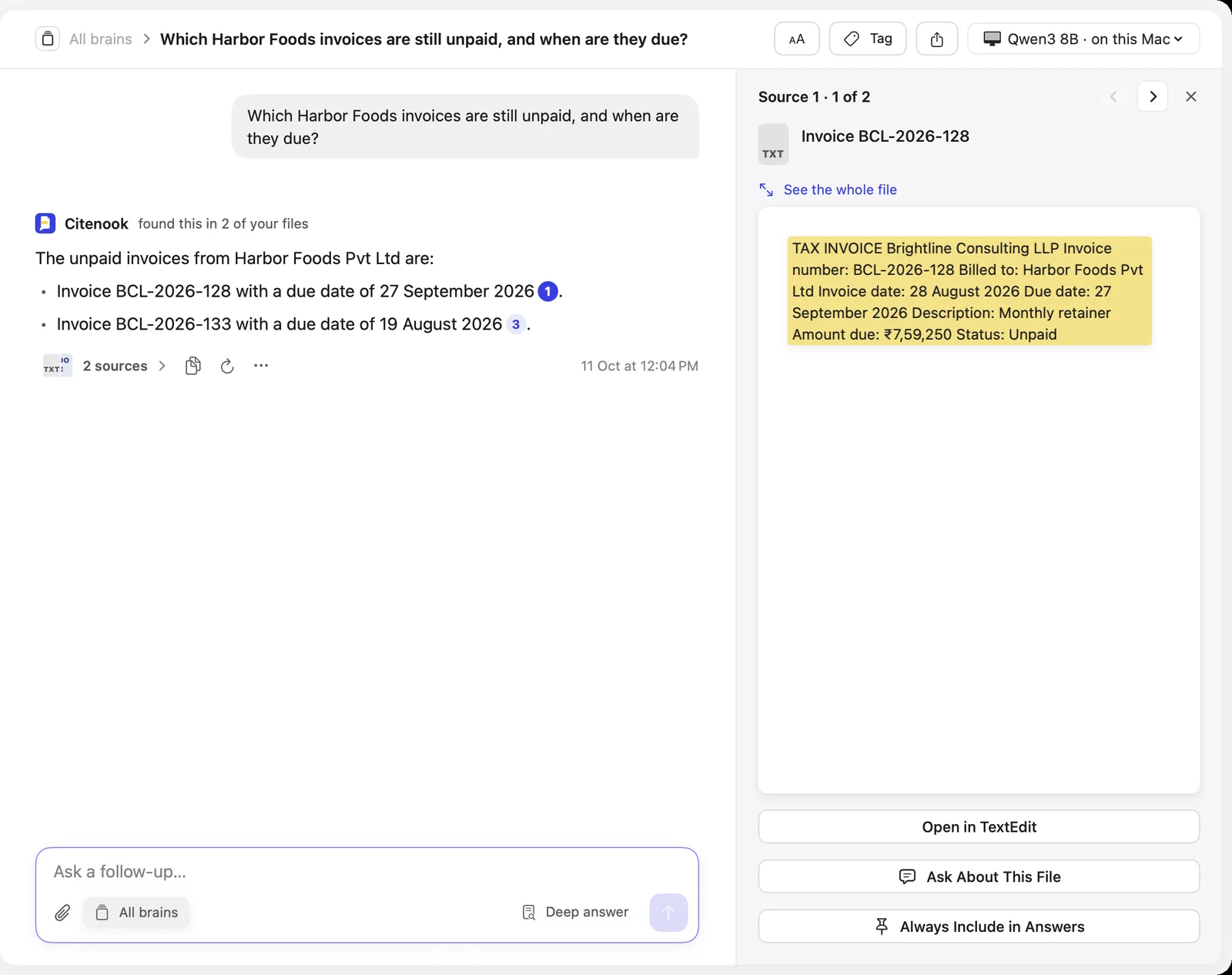This screenshot has width=1232, height=975.
Task: Click Ask About This File button
Action: [979, 876]
